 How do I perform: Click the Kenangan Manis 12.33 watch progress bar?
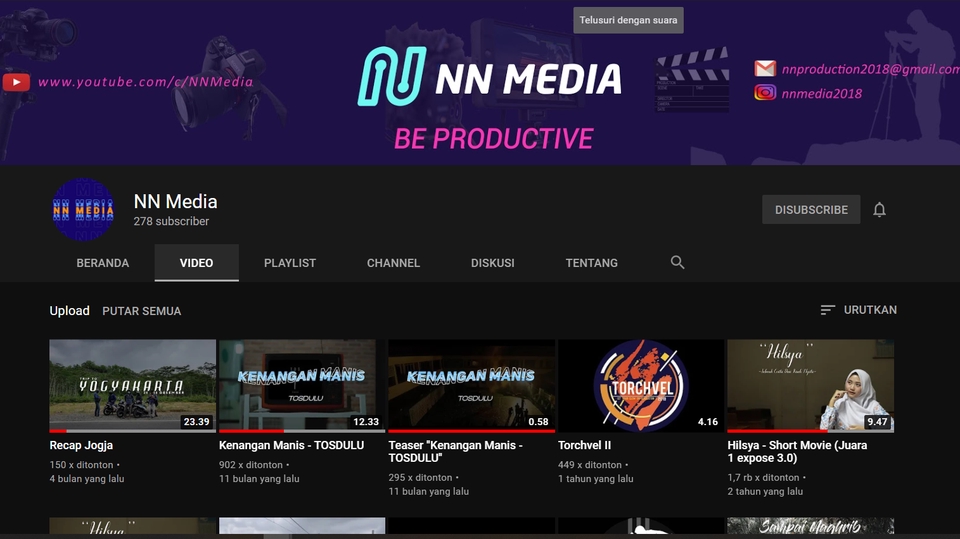tap(302, 431)
